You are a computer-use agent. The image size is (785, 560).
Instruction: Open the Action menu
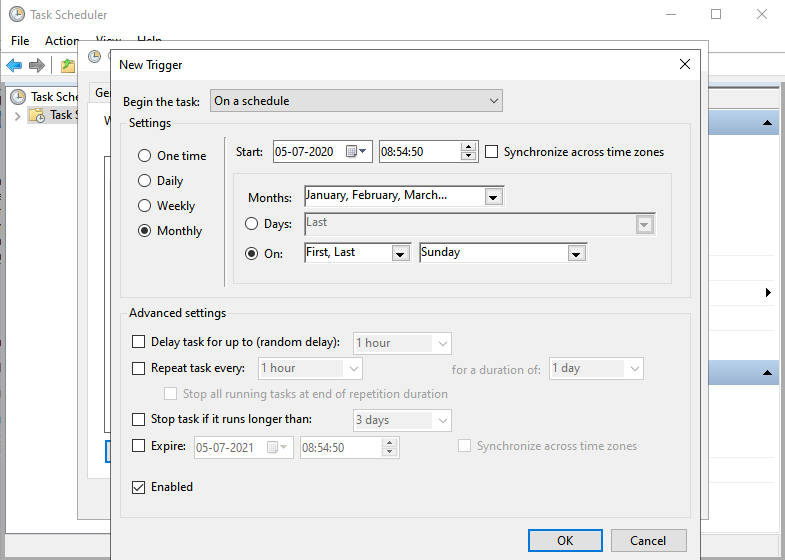pos(62,41)
